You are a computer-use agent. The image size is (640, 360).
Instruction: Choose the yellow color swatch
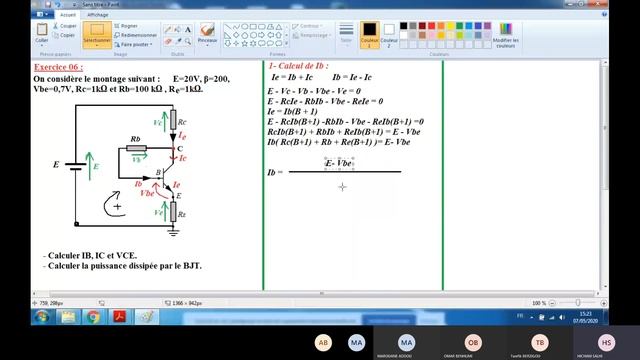(450, 26)
